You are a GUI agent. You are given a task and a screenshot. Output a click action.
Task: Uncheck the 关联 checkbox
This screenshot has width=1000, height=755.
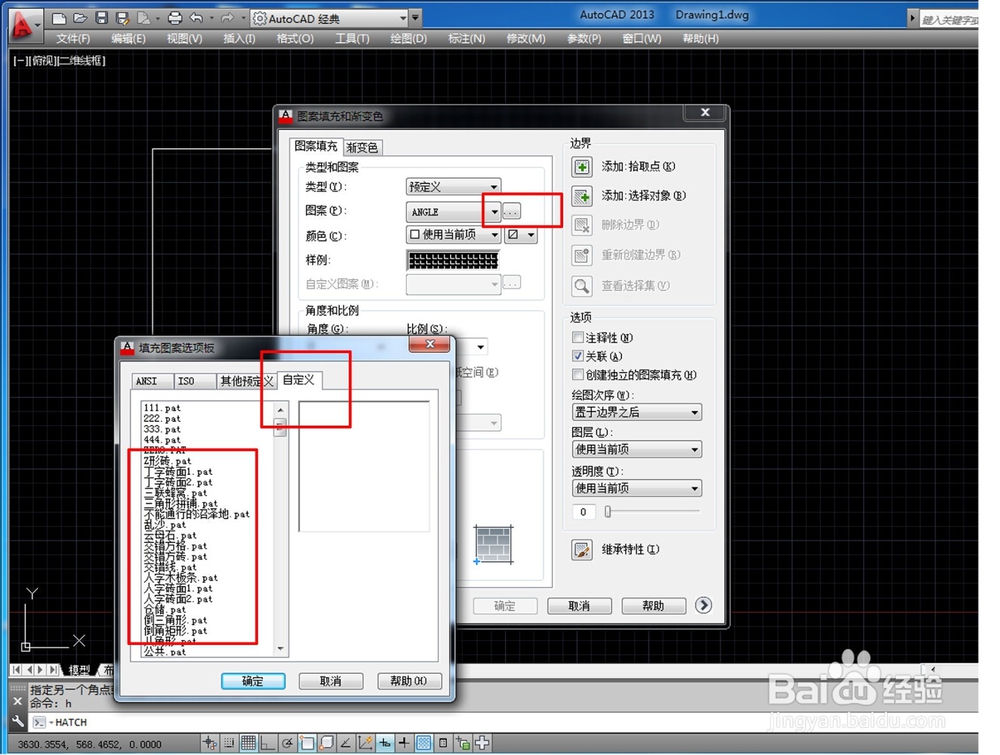click(x=578, y=356)
